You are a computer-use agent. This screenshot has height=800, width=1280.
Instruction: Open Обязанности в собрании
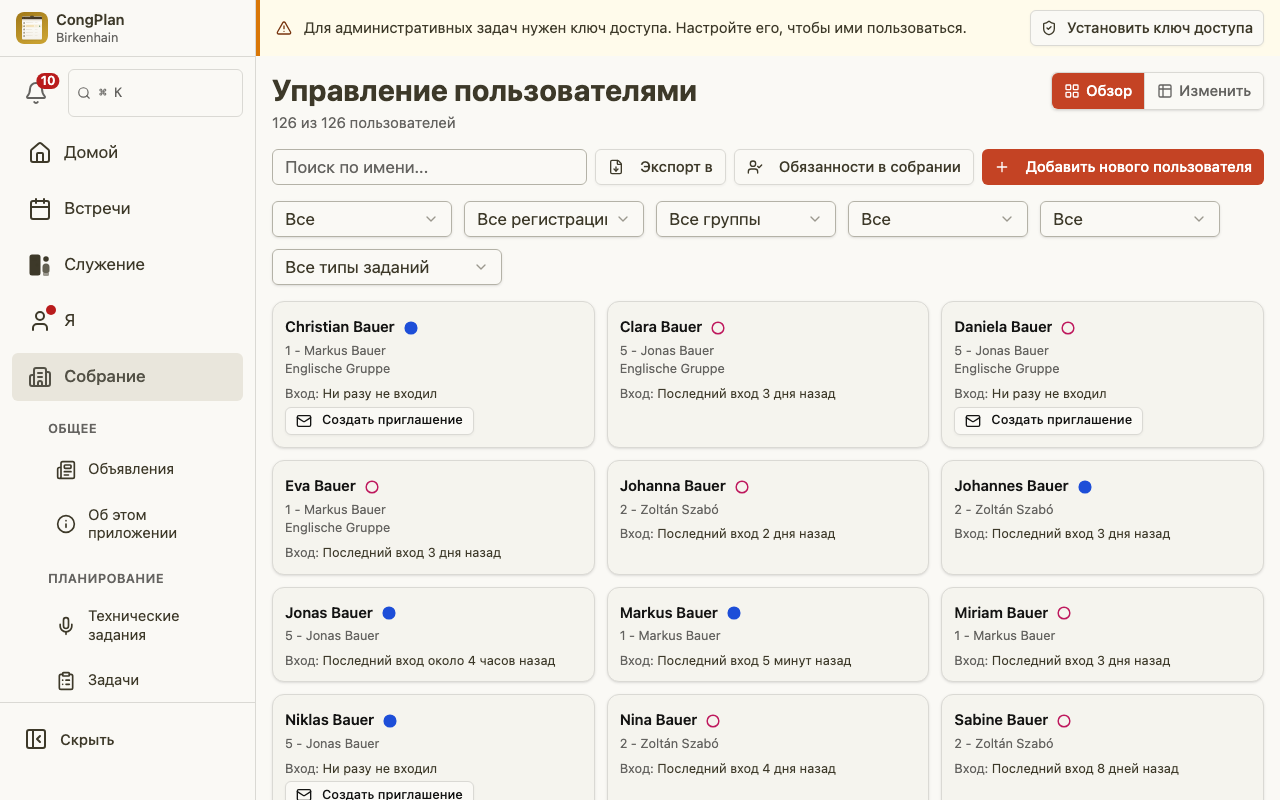click(854, 167)
